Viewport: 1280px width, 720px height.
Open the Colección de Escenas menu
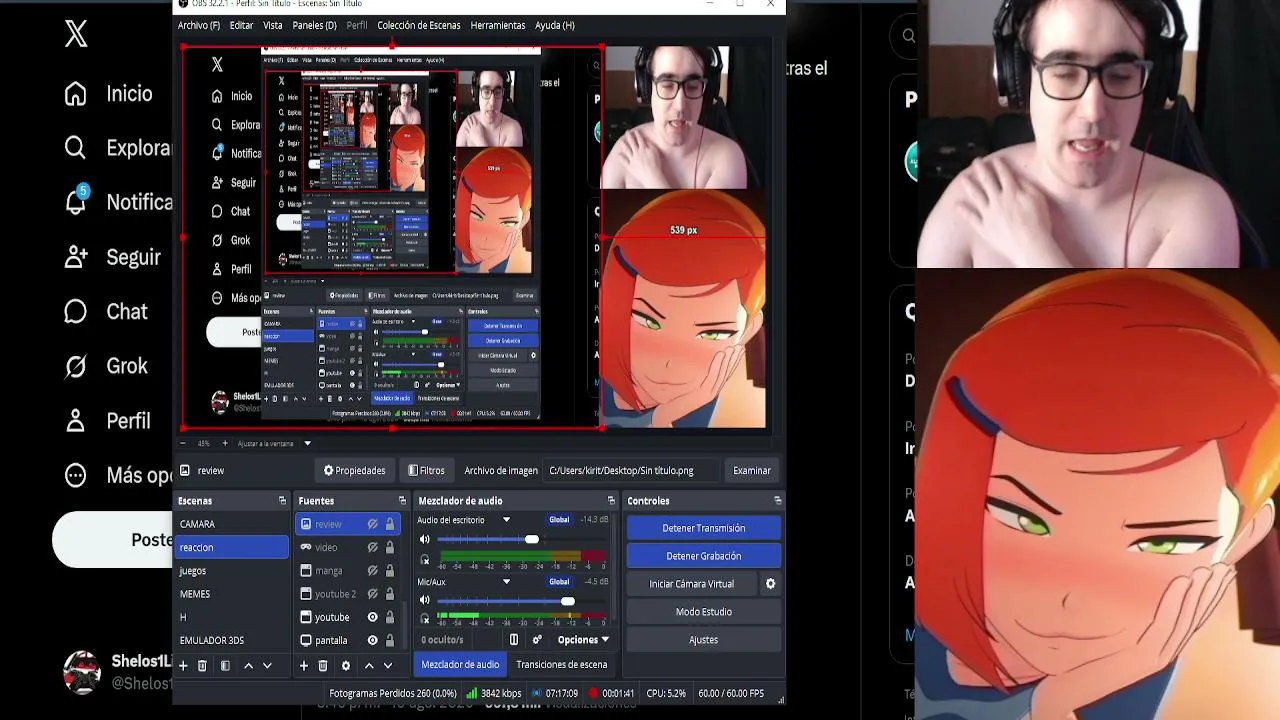tap(419, 25)
